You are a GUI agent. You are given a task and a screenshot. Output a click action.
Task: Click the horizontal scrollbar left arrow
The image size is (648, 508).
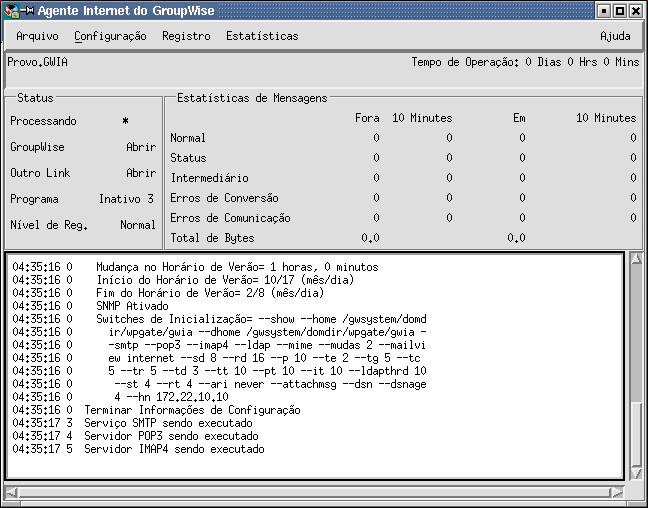click(x=12, y=491)
